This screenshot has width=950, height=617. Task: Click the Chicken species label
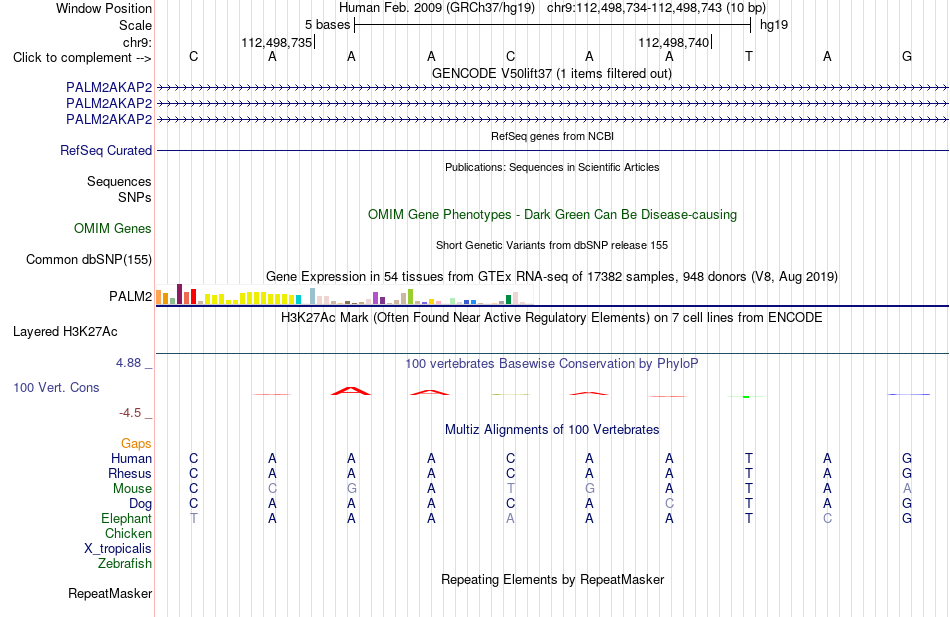click(128, 533)
